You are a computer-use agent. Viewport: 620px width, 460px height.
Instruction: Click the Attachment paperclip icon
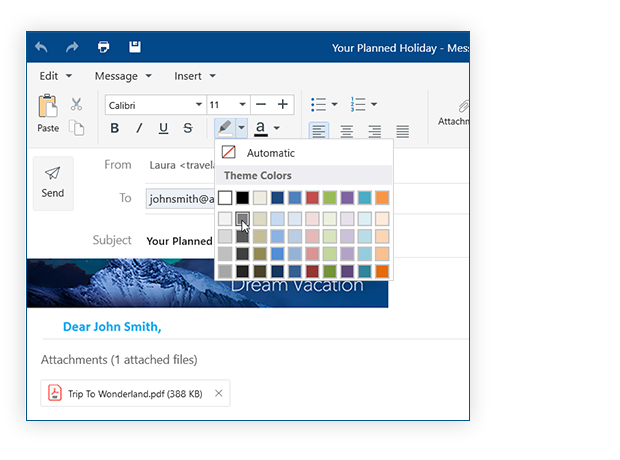click(463, 106)
